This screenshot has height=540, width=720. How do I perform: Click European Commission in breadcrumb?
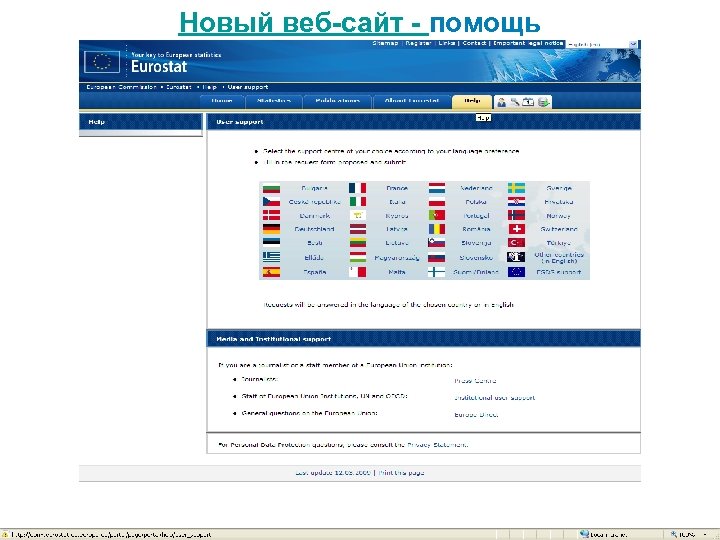point(121,87)
